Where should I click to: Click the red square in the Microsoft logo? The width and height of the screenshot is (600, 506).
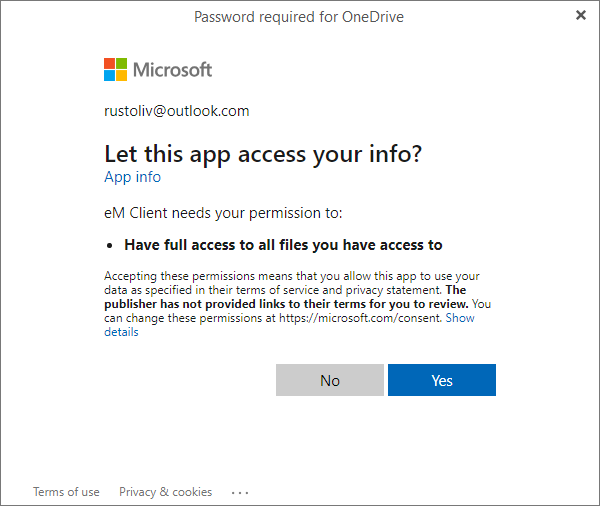tap(110, 64)
